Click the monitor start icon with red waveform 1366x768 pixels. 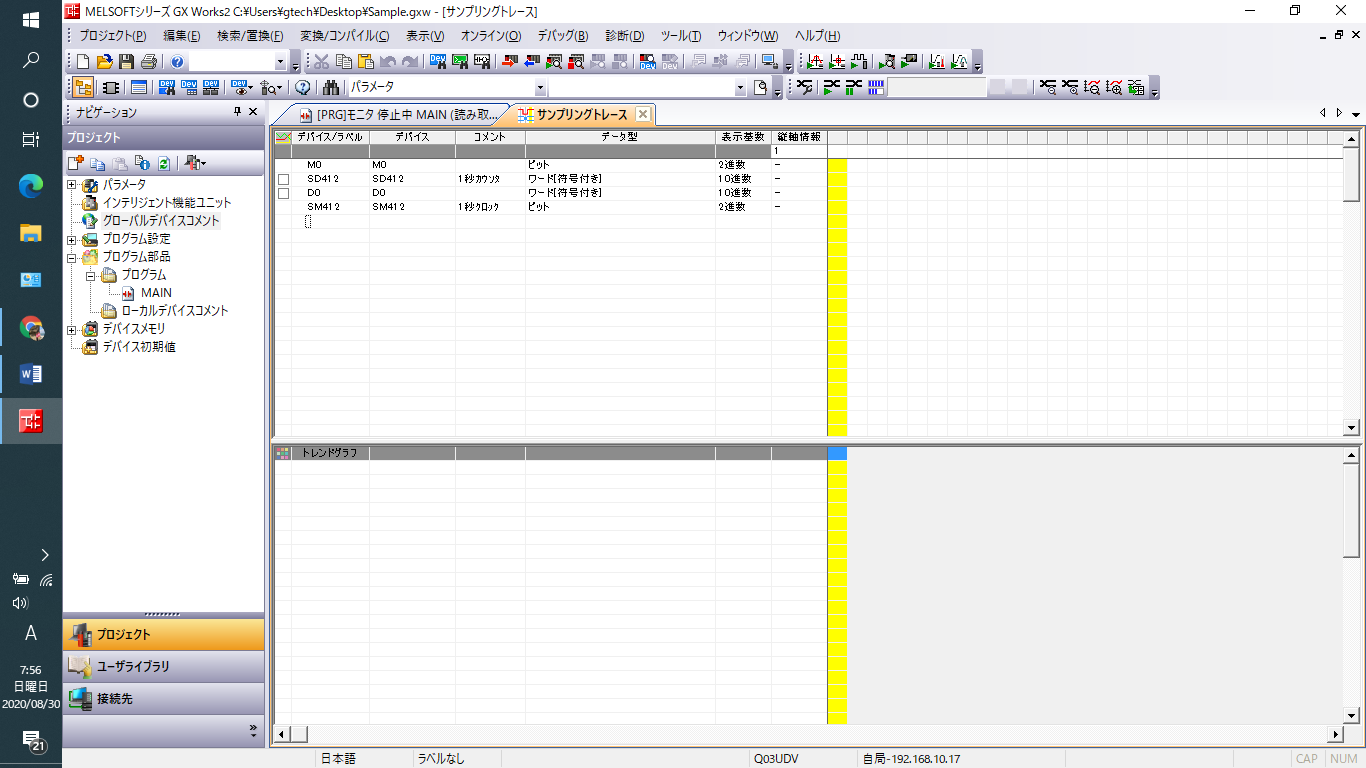point(814,61)
